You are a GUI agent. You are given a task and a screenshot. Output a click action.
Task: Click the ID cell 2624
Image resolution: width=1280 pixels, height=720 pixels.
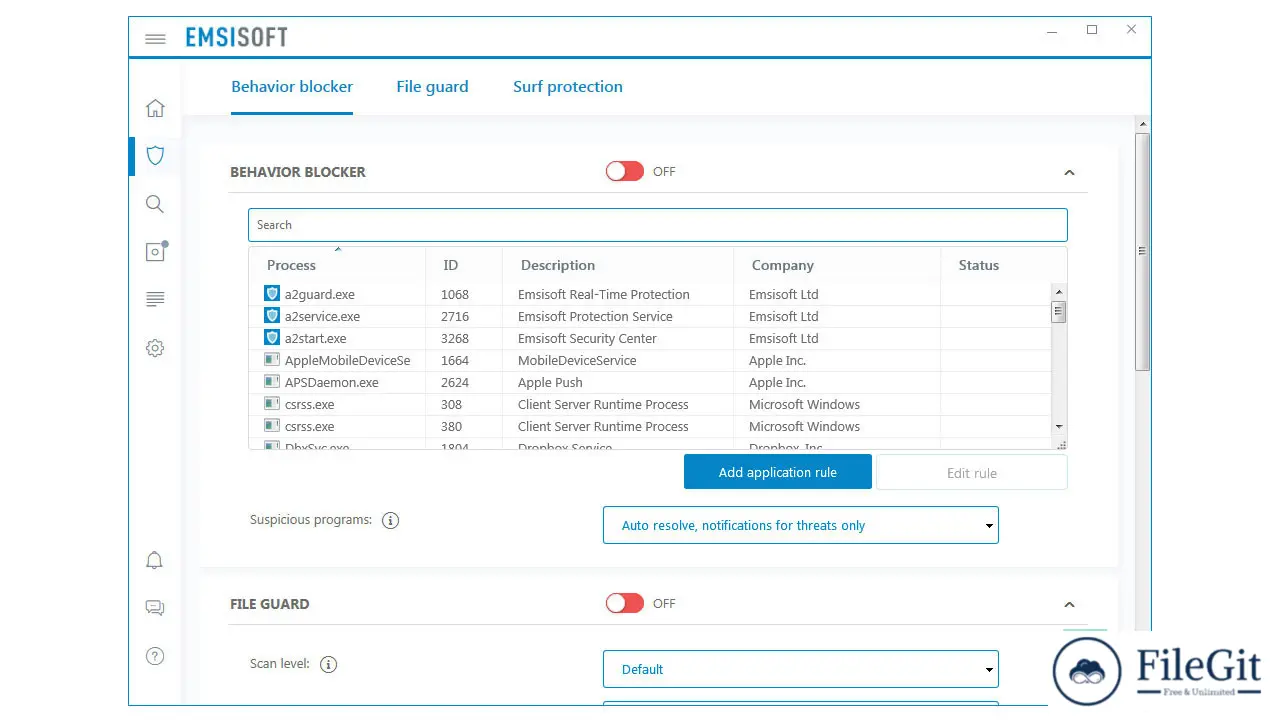point(454,382)
